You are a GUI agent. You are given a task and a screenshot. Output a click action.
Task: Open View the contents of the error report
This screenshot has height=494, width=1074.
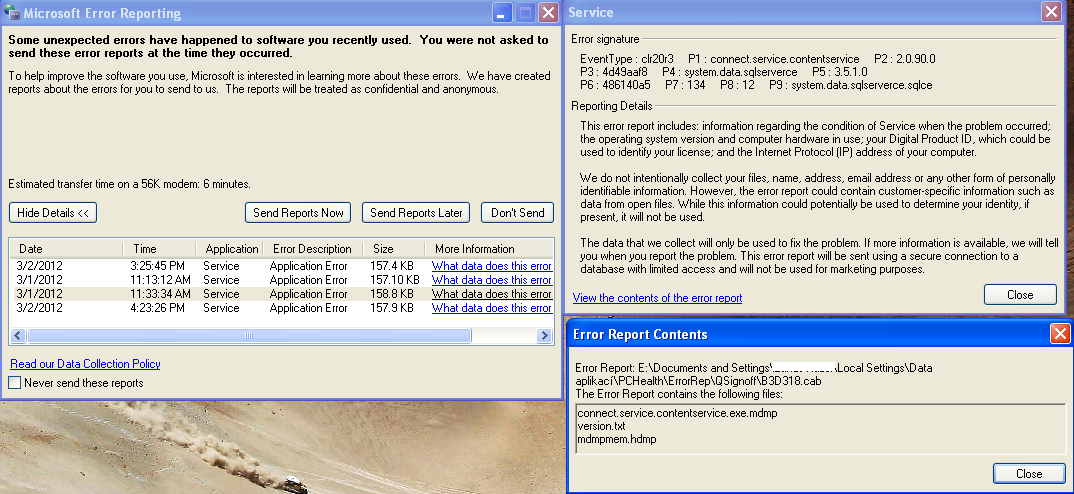[657, 298]
